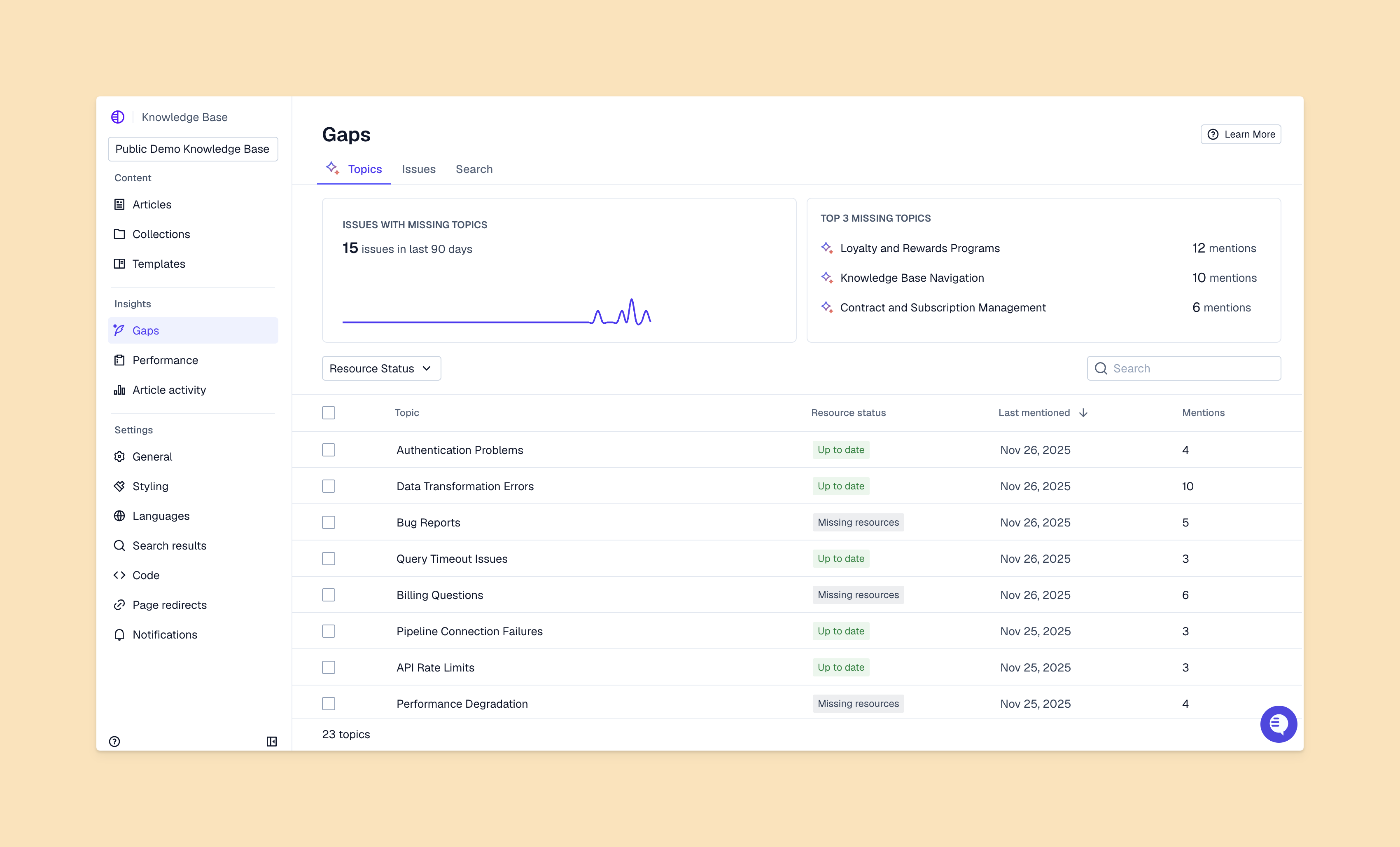The height and width of the screenshot is (847, 1400).
Task: Click the help question mark icon in sidebar
Action: (x=114, y=741)
